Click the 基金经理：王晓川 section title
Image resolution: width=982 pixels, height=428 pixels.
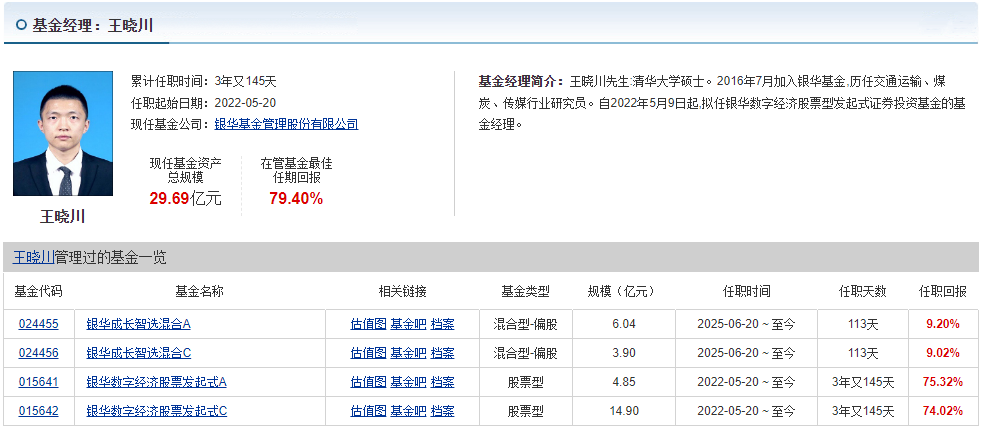coord(93,25)
